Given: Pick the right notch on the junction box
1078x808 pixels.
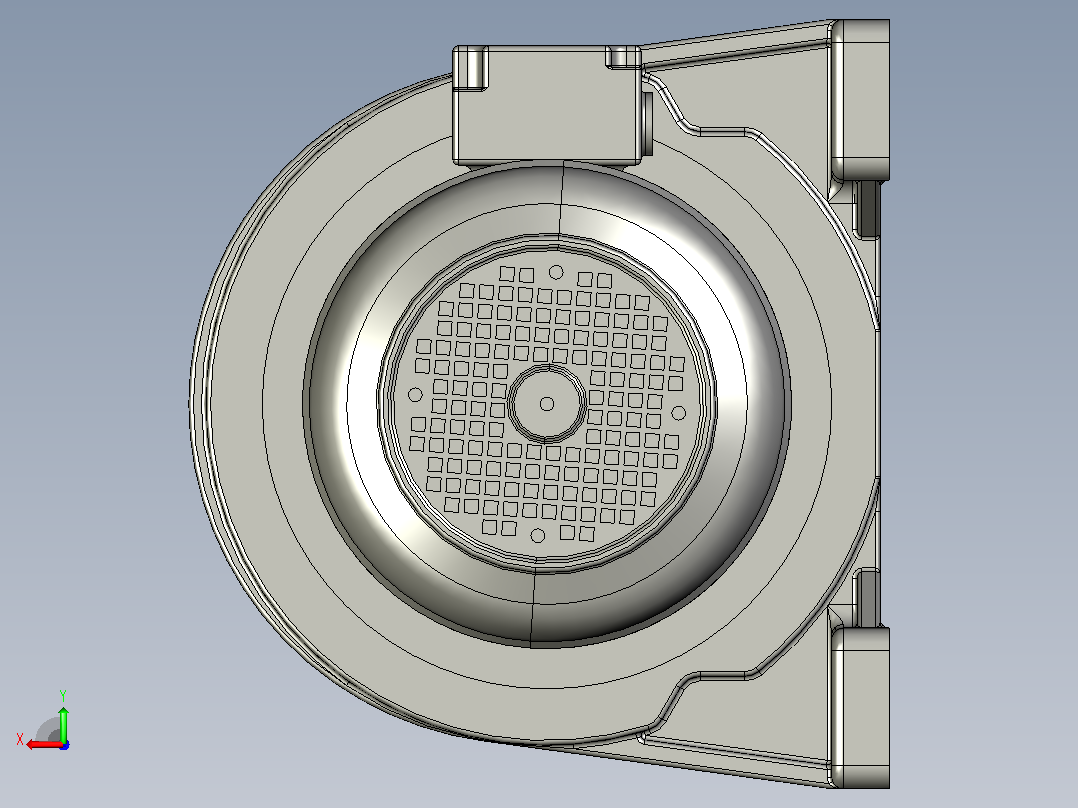Looking at the screenshot, I should point(624,56).
